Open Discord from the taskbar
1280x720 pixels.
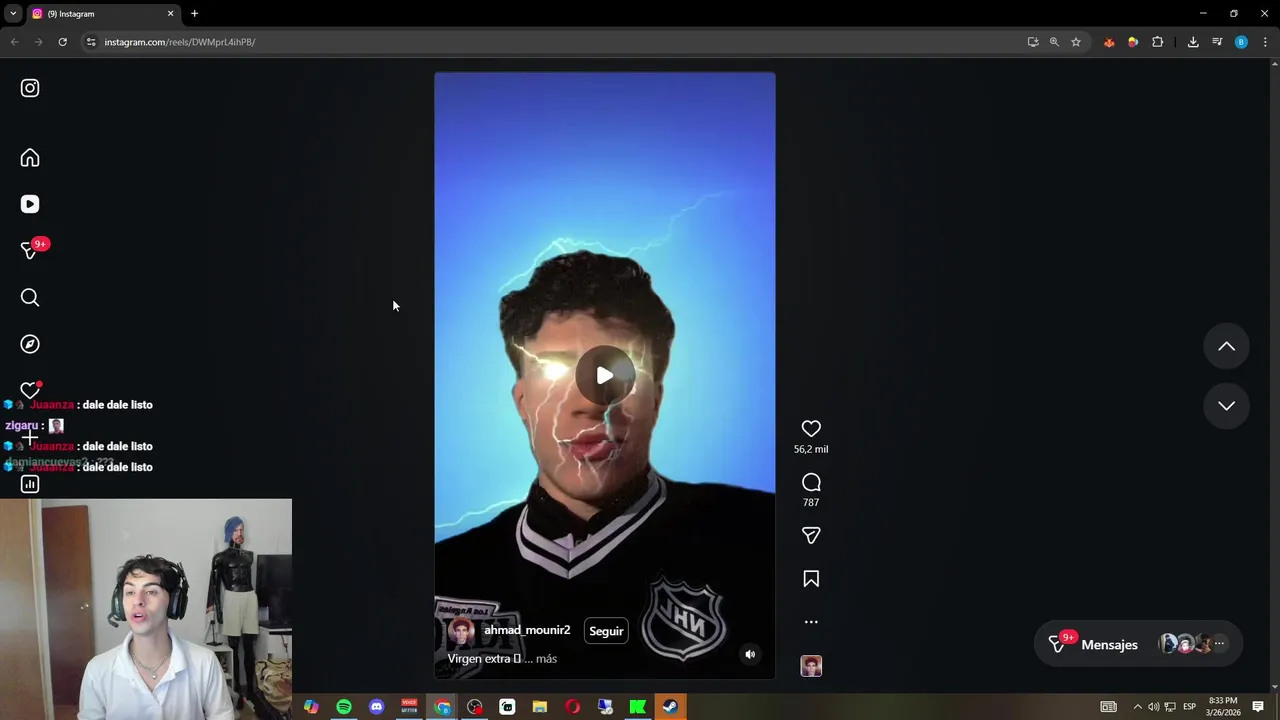(x=376, y=707)
